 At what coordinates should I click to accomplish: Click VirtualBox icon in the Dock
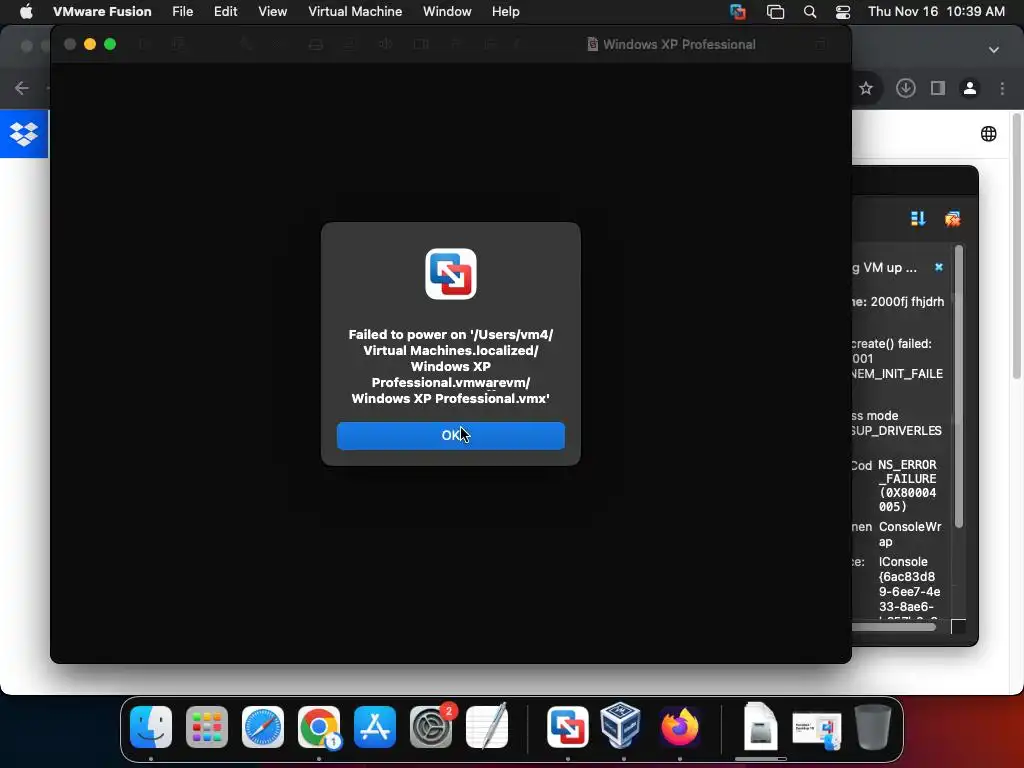(x=620, y=726)
